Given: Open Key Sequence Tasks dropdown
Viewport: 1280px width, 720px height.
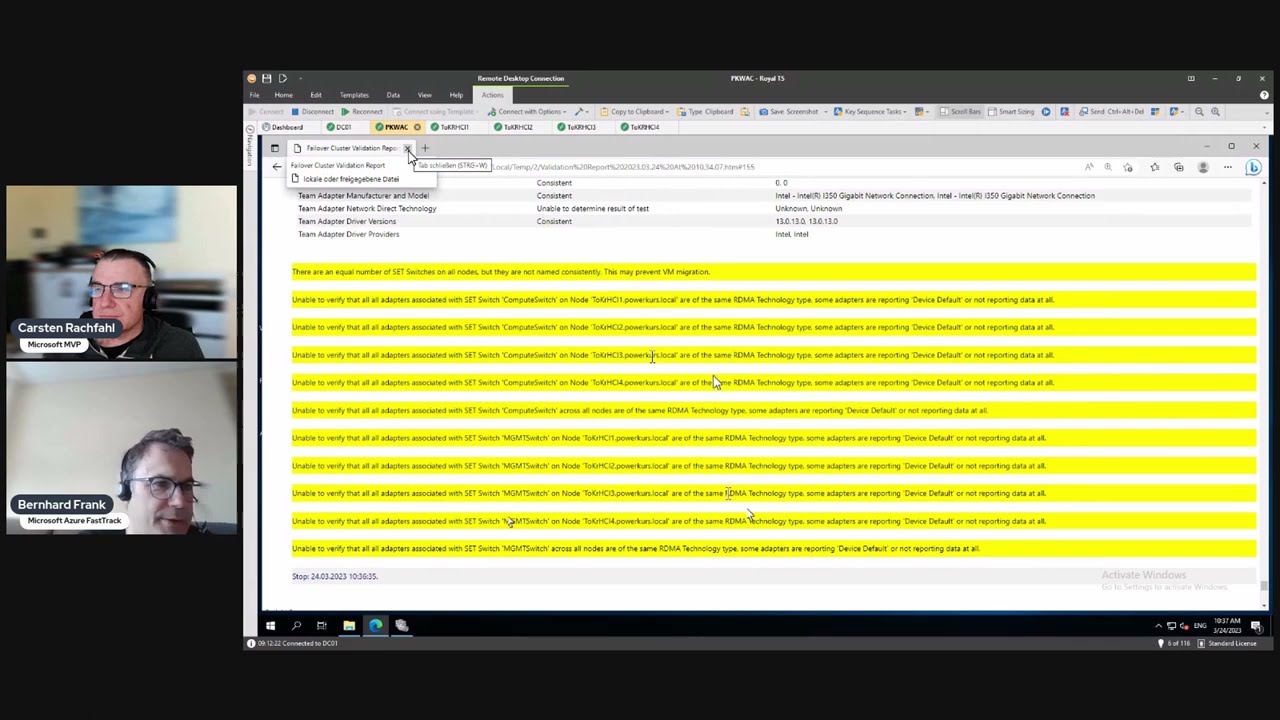Looking at the screenshot, I should click(871, 112).
